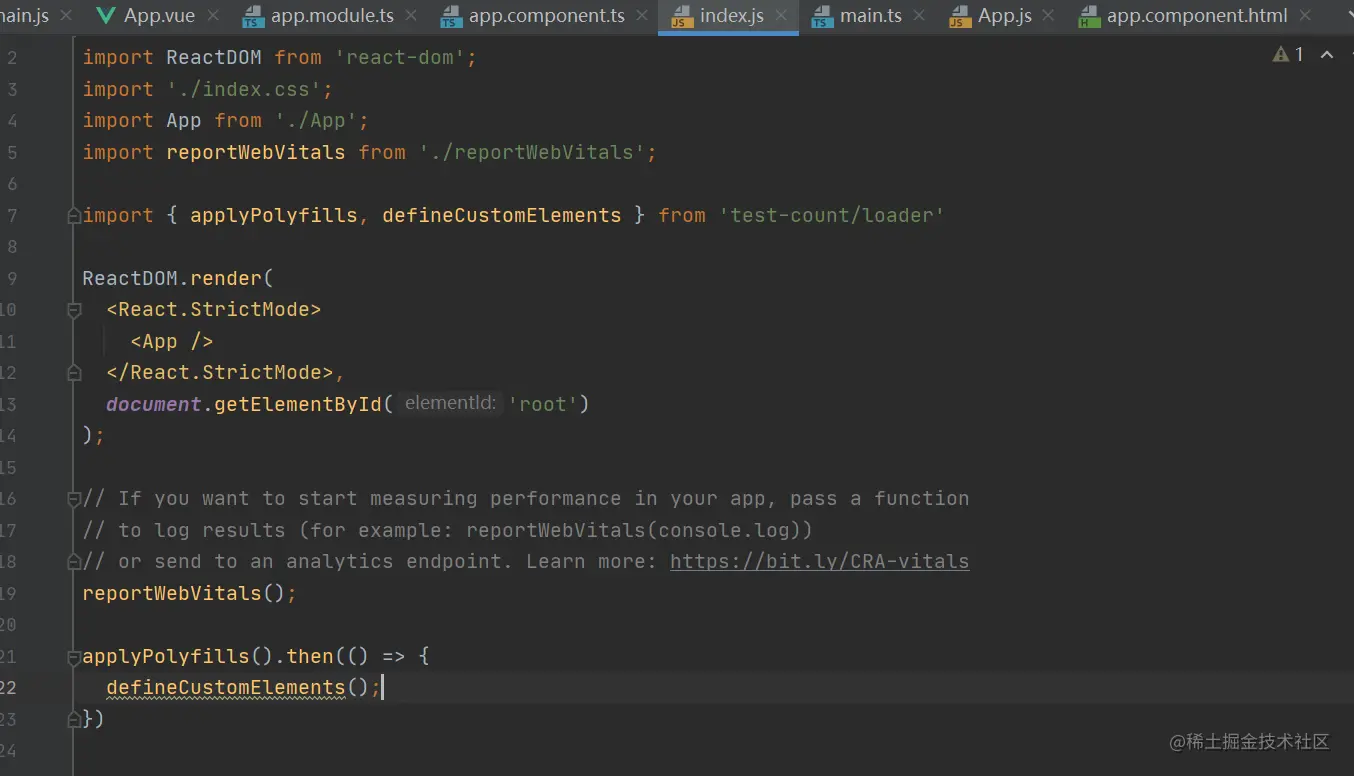Close the App.vue tab
The width and height of the screenshot is (1354, 776).
point(213,16)
